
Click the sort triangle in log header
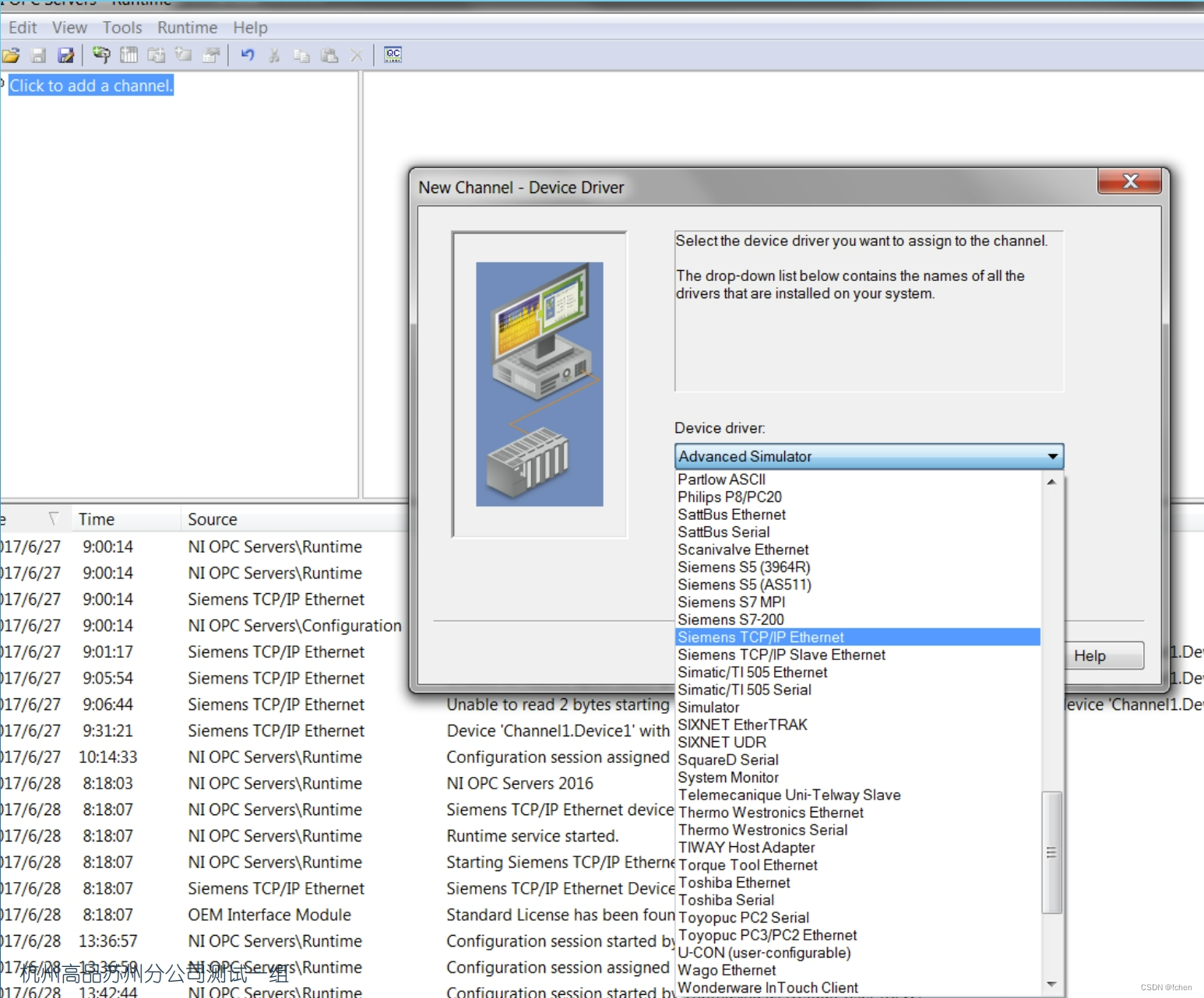53,518
